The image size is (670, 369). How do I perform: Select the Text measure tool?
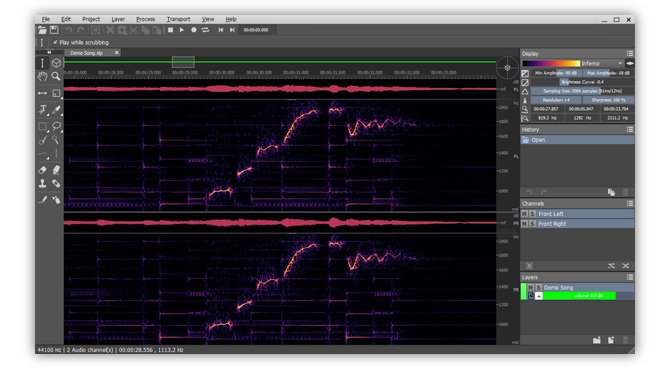tap(42, 110)
